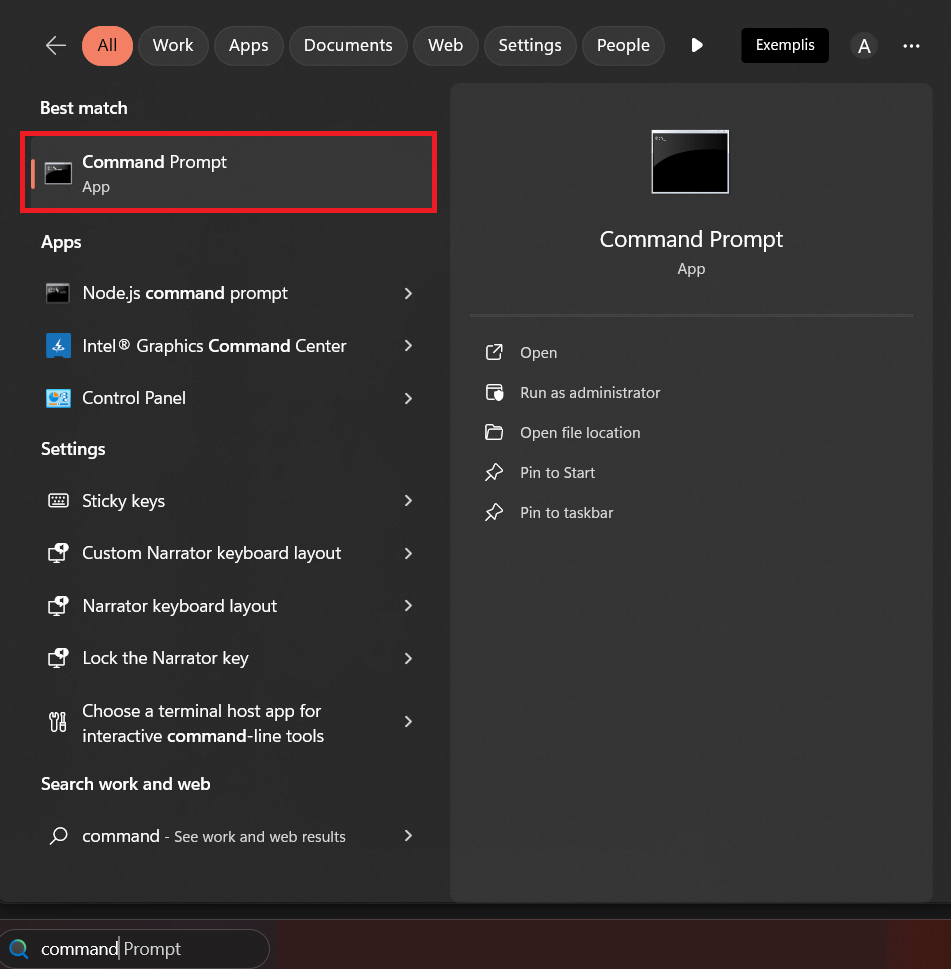951x969 pixels.
Task: Expand the command web results chevron
Action: click(x=408, y=836)
